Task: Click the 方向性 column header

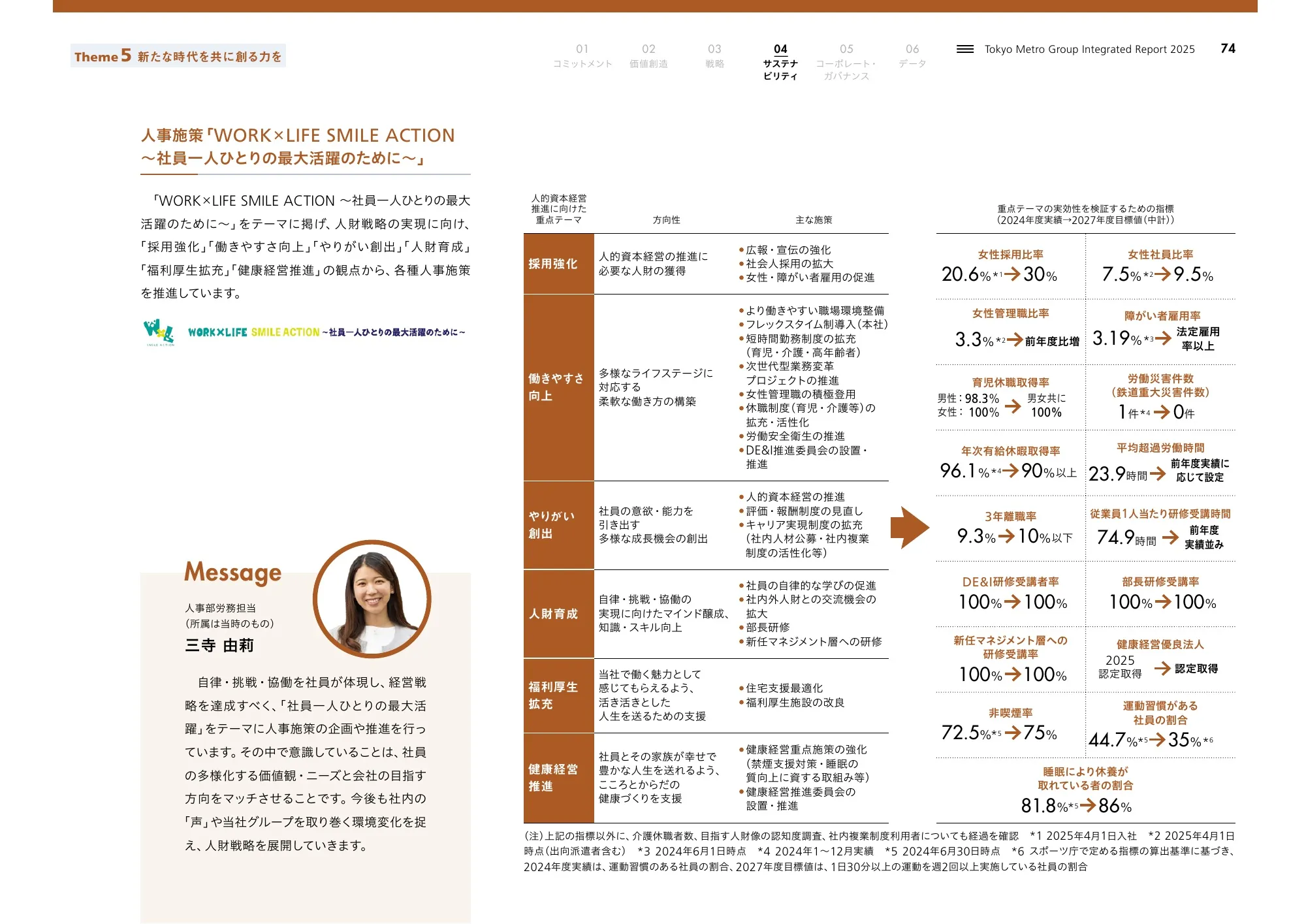Action: (x=666, y=220)
